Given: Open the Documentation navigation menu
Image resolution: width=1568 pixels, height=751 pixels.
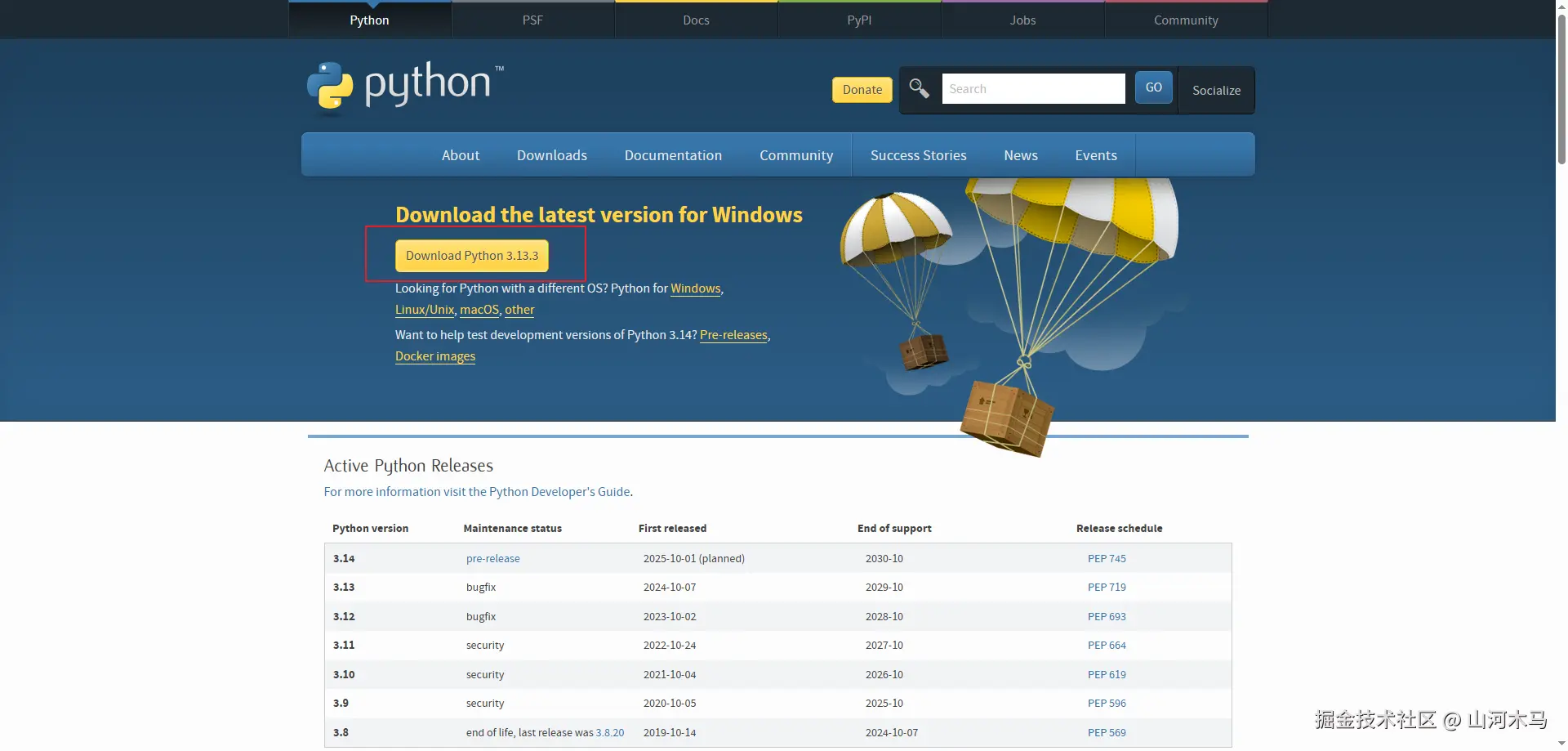Looking at the screenshot, I should click(x=673, y=155).
